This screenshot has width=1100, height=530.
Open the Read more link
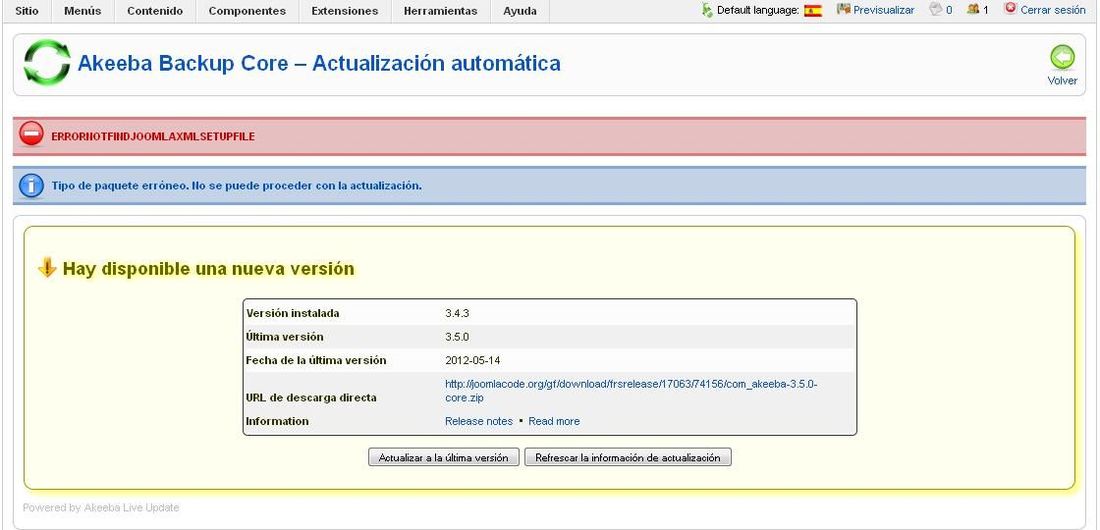tap(554, 421)
